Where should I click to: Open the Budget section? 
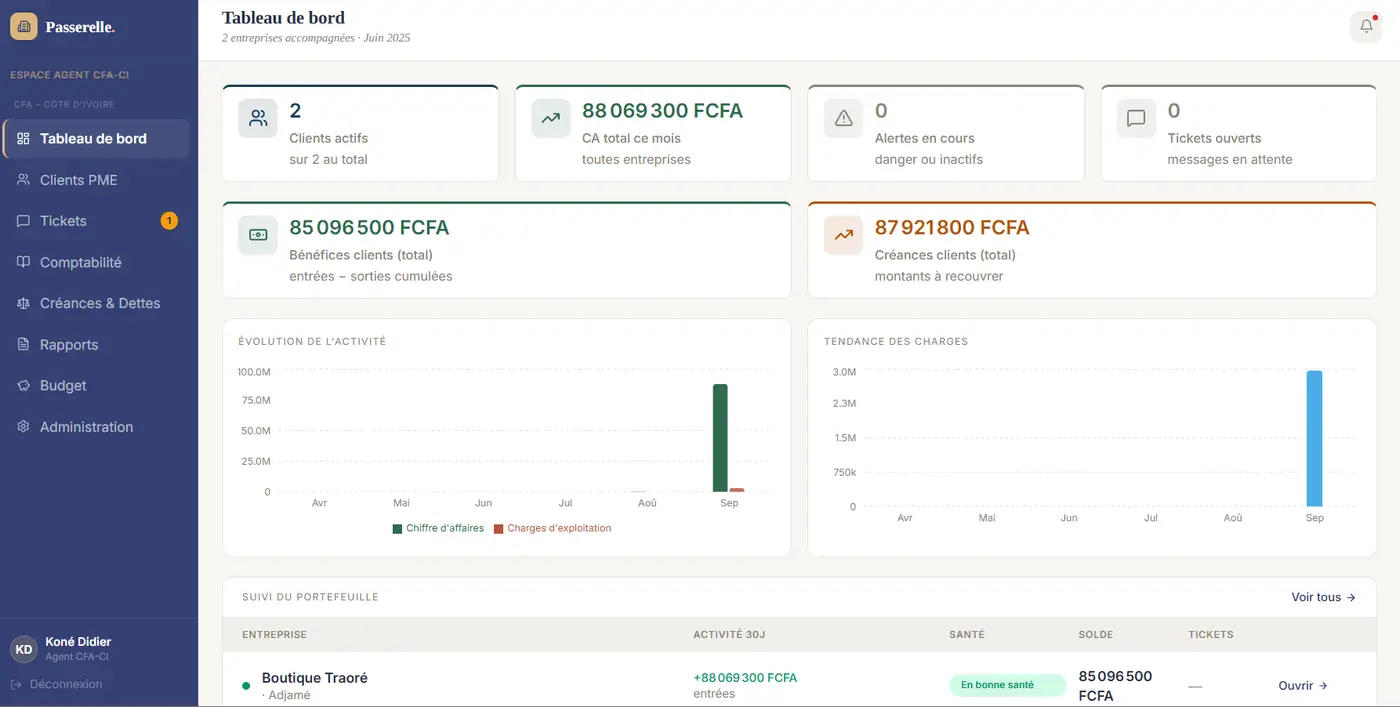(96, 385)
